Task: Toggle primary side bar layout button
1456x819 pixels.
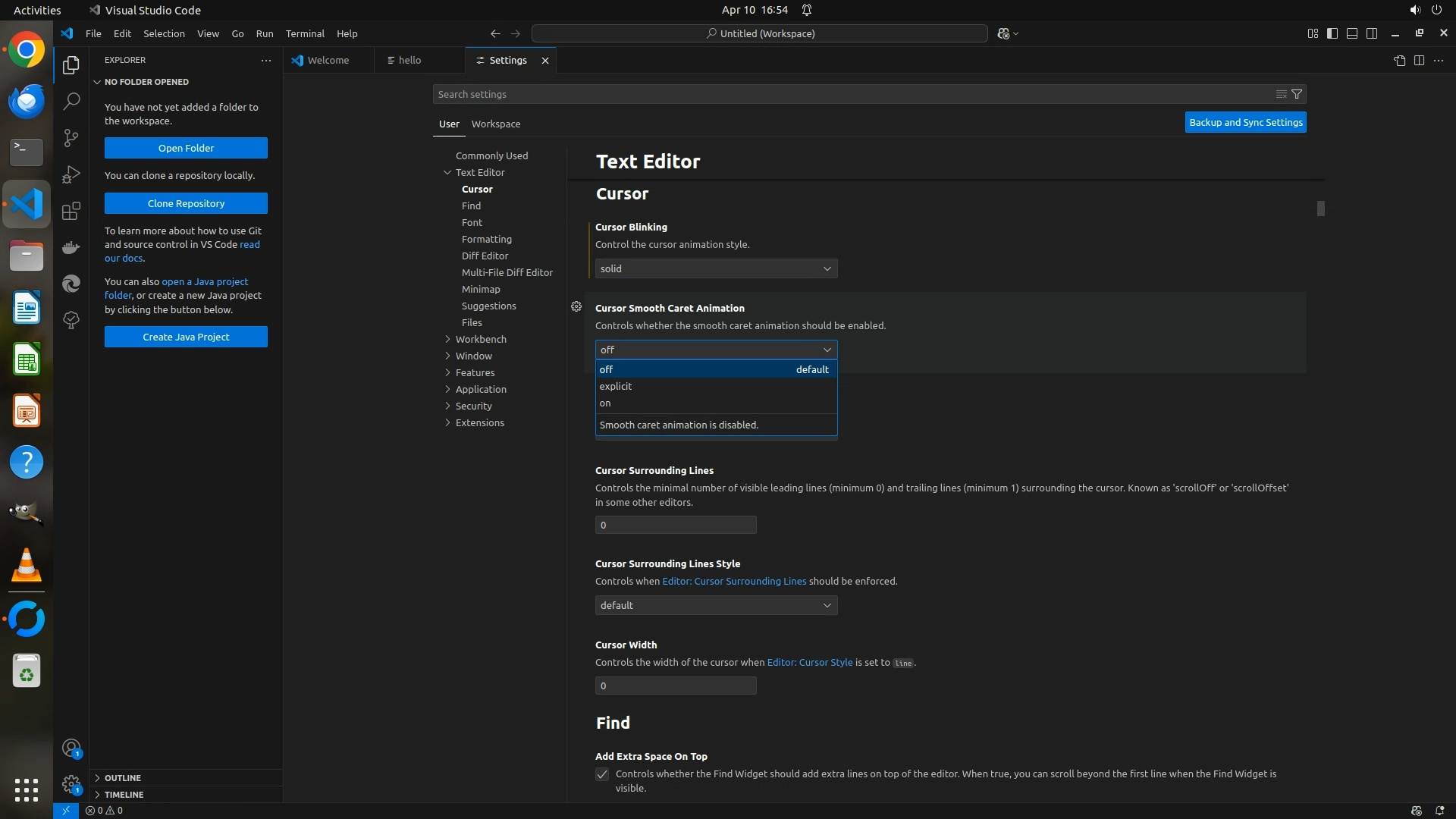Action: [1332, 33]
